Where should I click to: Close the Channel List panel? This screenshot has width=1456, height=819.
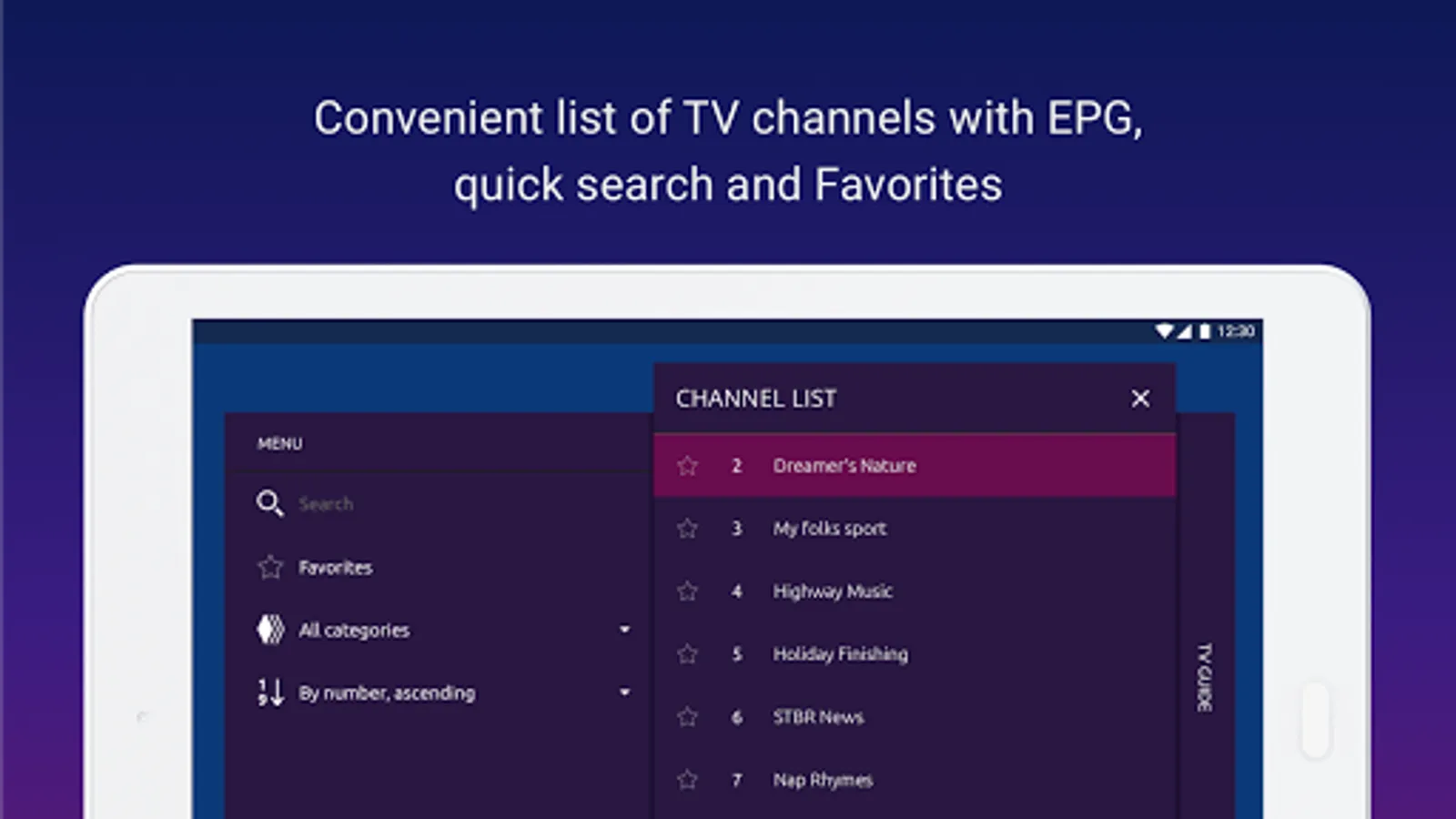pos(1140,399)
